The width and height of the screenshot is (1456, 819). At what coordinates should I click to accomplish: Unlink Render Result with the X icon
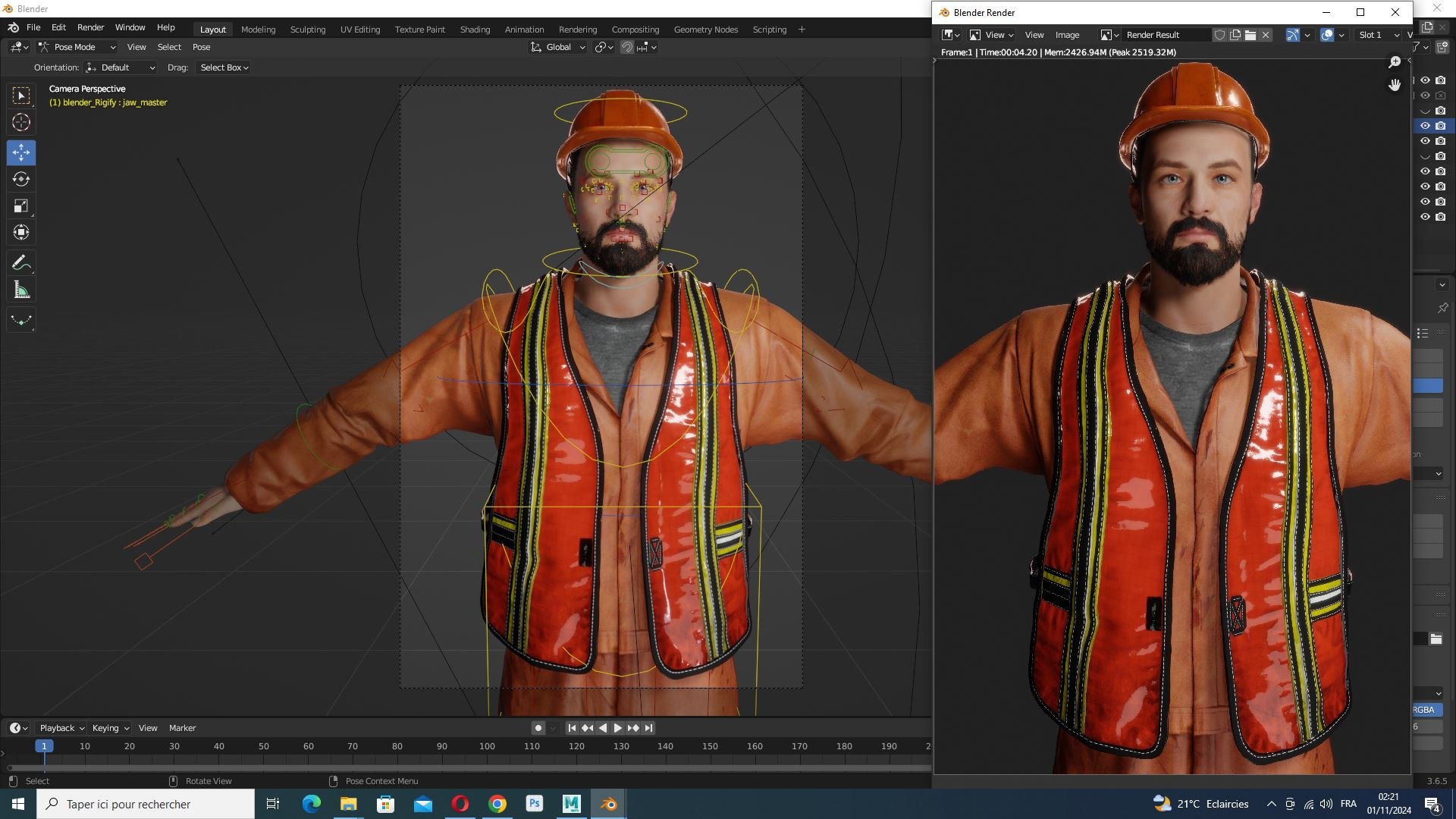click(x=1266, y=35)
